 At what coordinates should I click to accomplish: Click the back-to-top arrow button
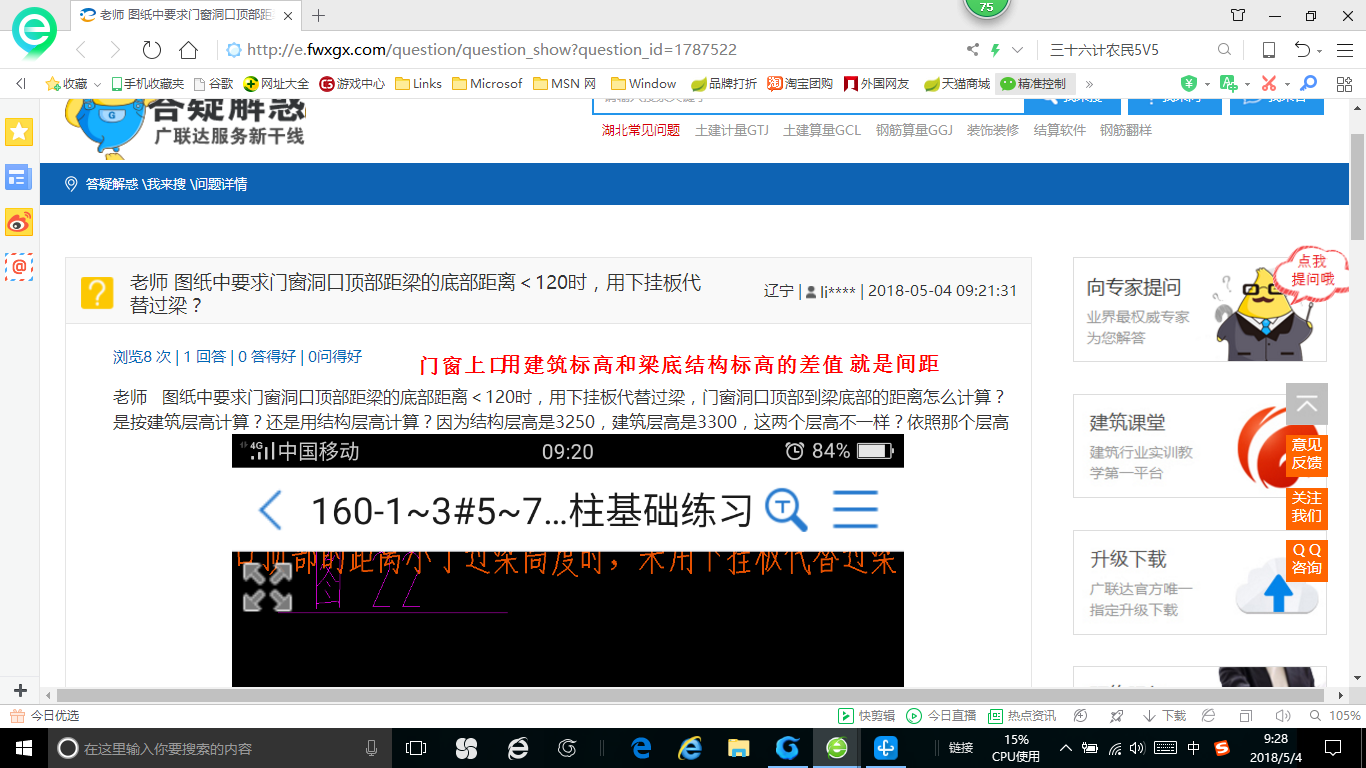[1306, 404]
